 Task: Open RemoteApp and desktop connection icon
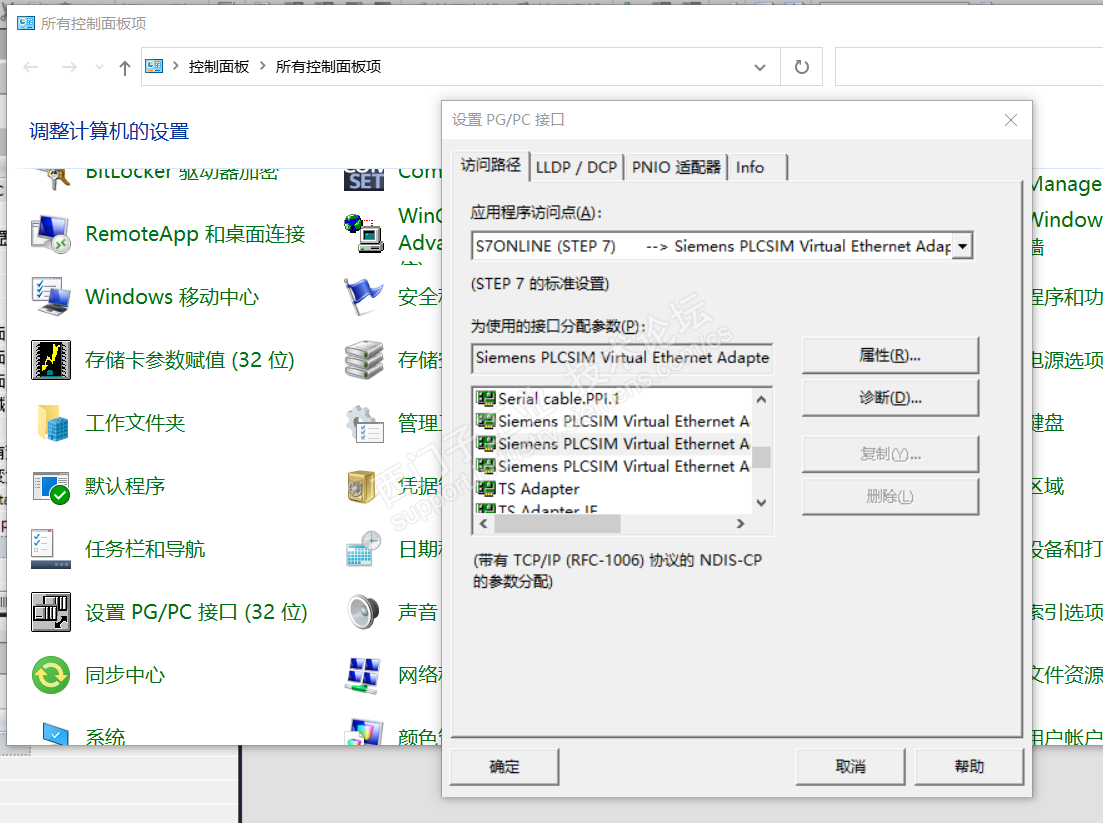(x=51, y=234)
